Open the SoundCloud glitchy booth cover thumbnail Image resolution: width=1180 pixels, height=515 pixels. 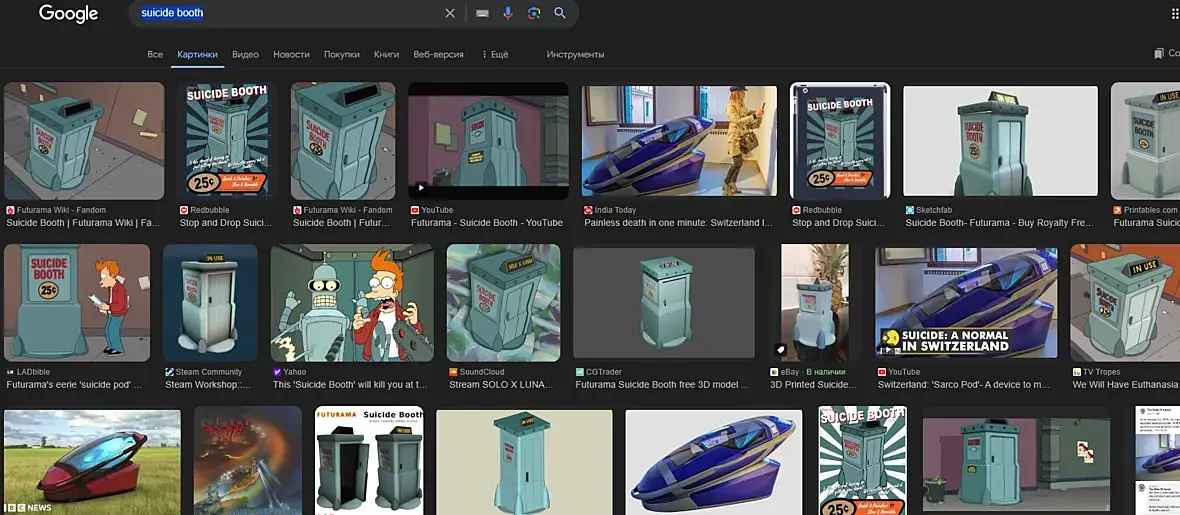click(x=503, y=303)
